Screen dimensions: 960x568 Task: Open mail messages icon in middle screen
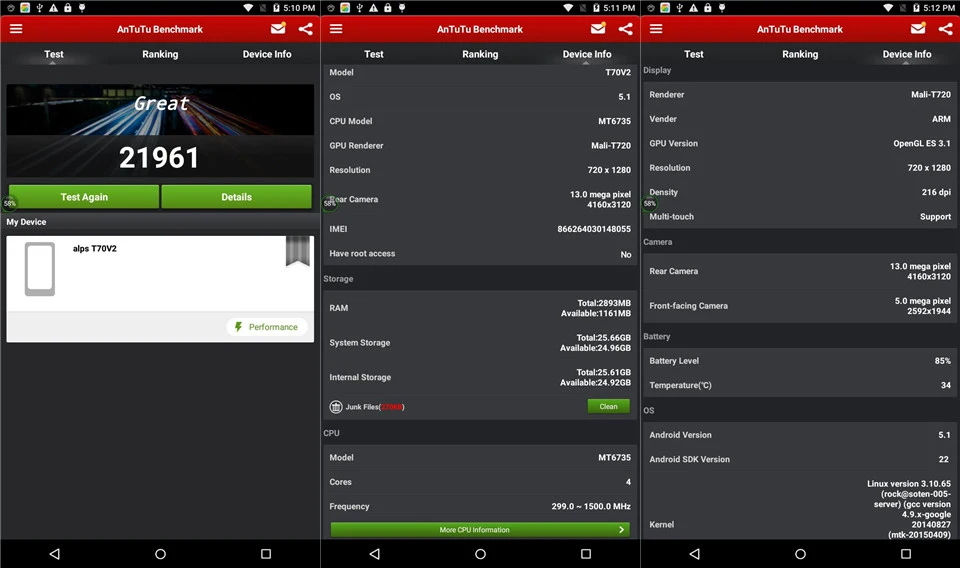[x=598, y=28]
